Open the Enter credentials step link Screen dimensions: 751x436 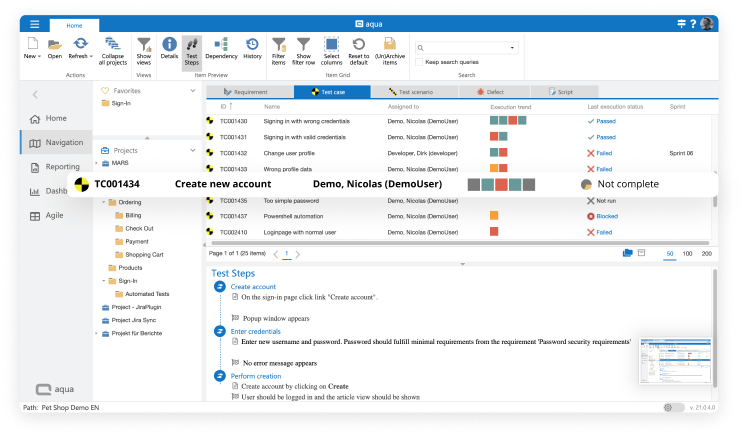point(256,332)
